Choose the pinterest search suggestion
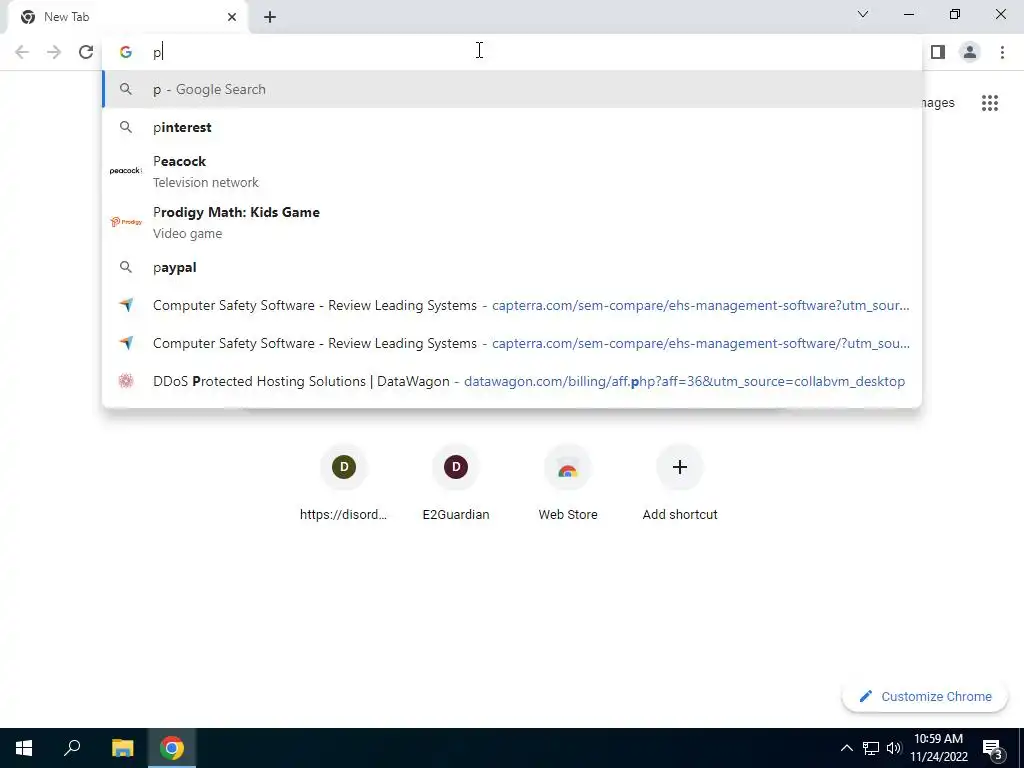Viewport: 1024px width, 768px height. 512,127
